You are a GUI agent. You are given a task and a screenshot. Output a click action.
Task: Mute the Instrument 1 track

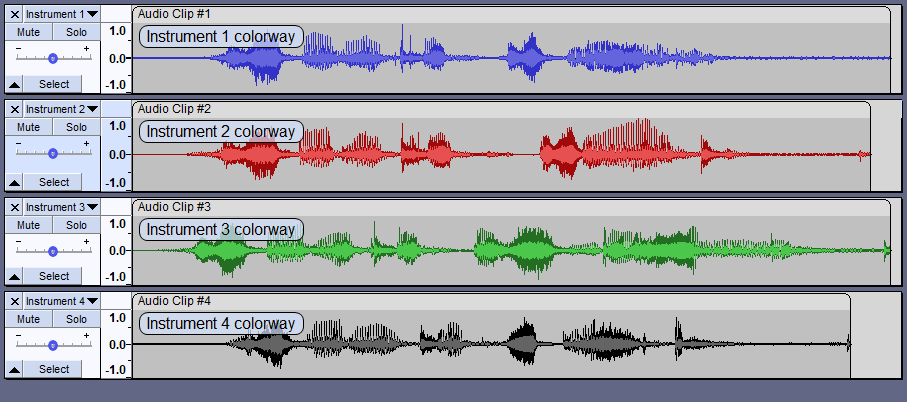28,32
